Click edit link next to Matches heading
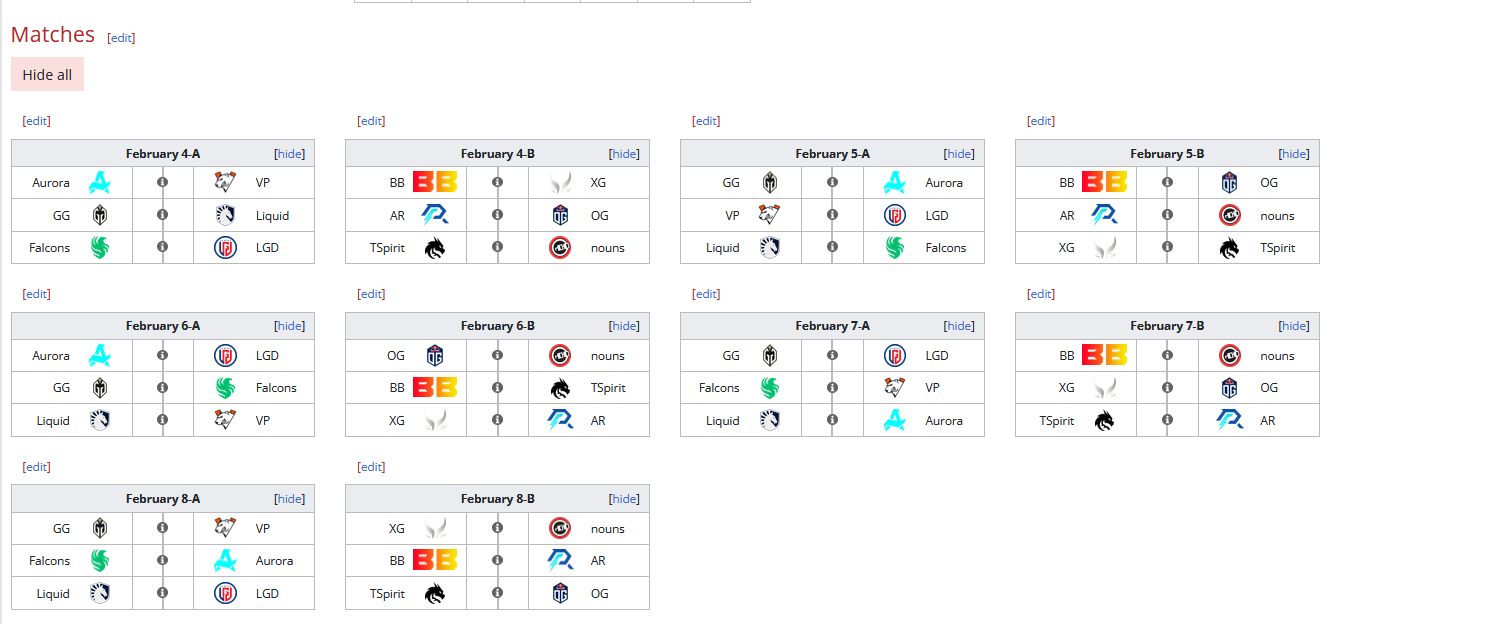This screenshot has height=624, width=1507. coord(121,37)
